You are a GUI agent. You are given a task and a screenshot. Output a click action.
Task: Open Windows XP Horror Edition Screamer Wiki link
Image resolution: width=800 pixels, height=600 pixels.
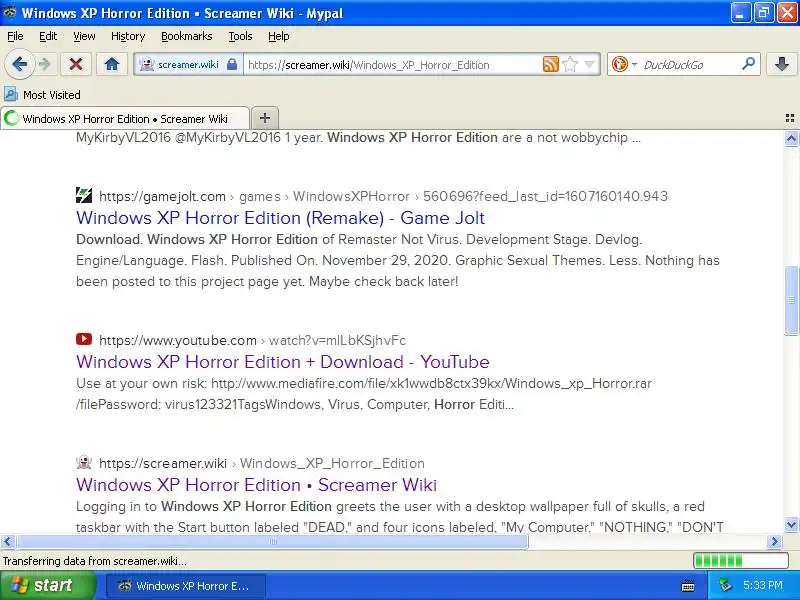(256, 485)
